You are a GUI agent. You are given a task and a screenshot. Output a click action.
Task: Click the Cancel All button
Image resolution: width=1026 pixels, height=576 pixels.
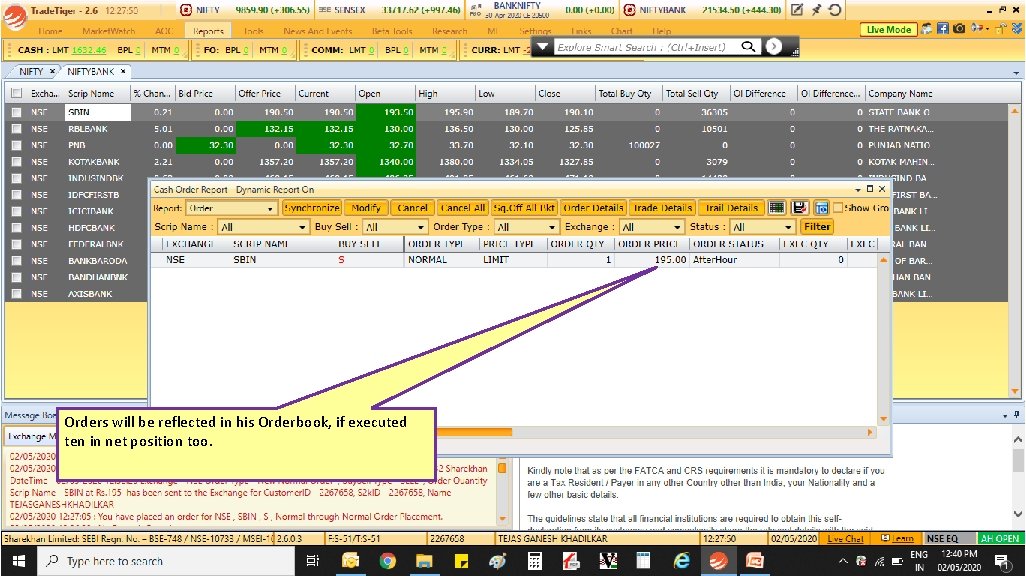point(463,207)
